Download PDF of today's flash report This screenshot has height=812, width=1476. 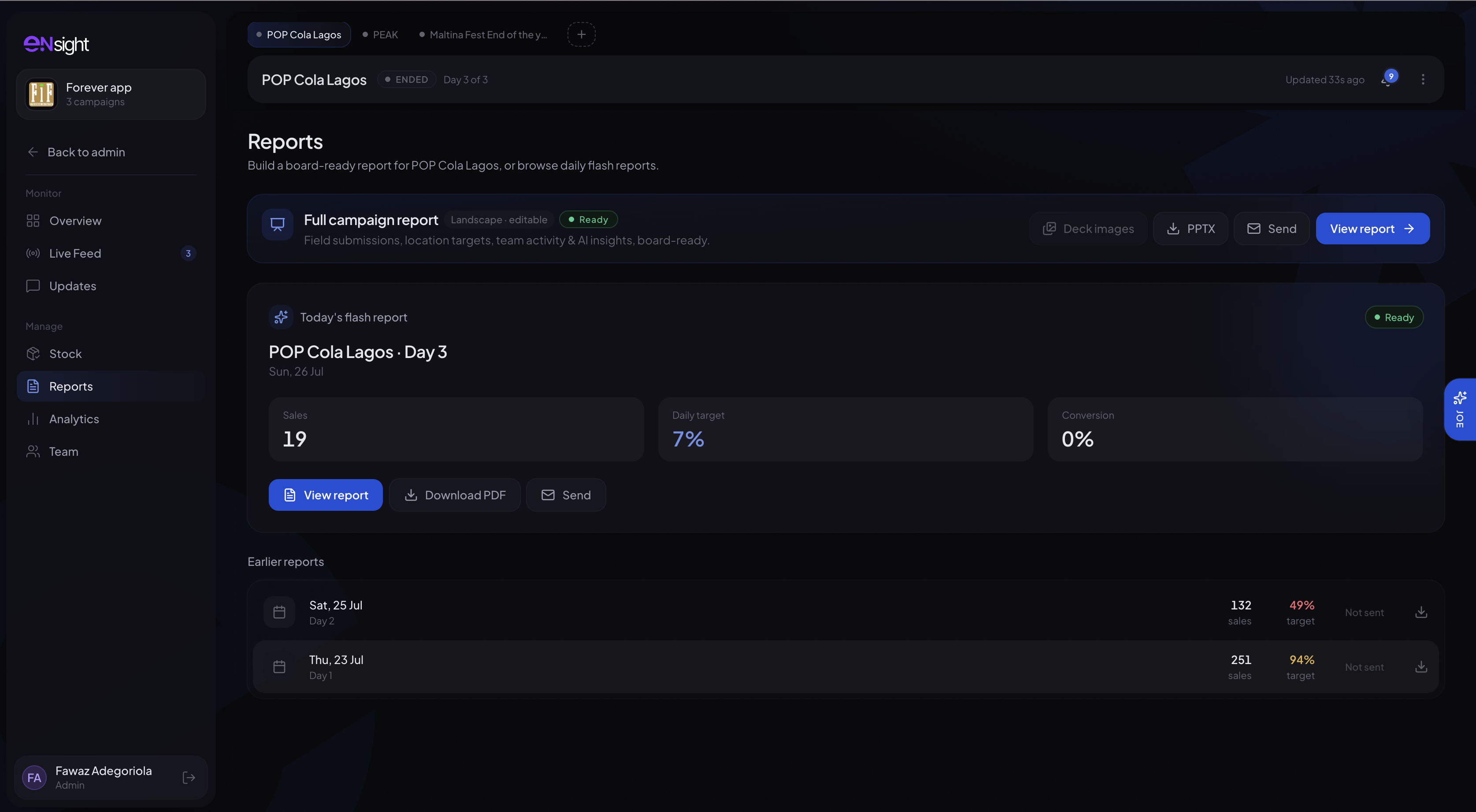pos(455,495)
